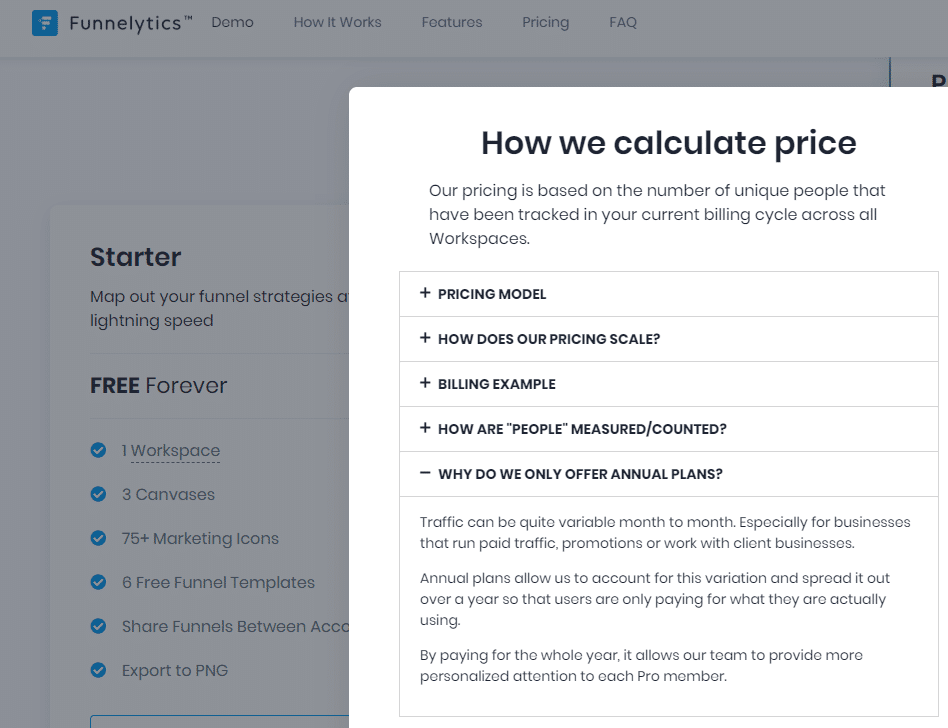This screenshot has width=948, height=728.
Task: Open the FAQ navigation link
Action: pyautogui.click(x=623, y=22)
